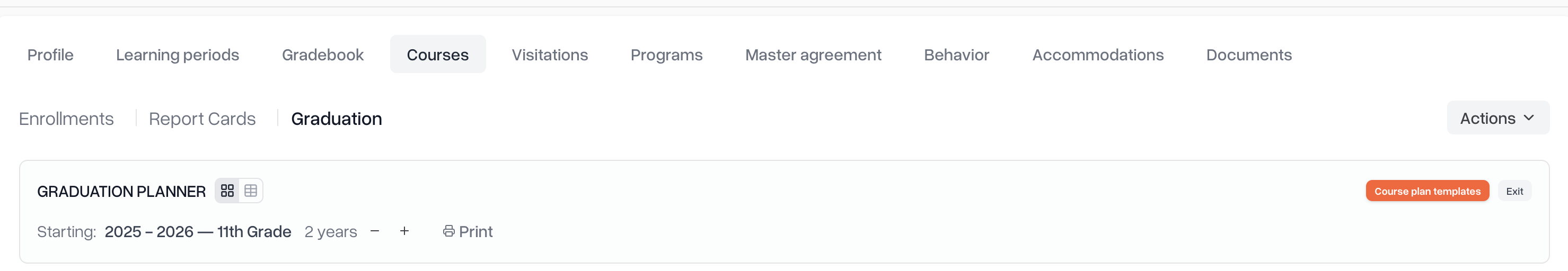Viewport: 1568px width, 271px height.
Task: Decrease planner years with minus icon
Action: pyautogui.click(x=375, y=231)
